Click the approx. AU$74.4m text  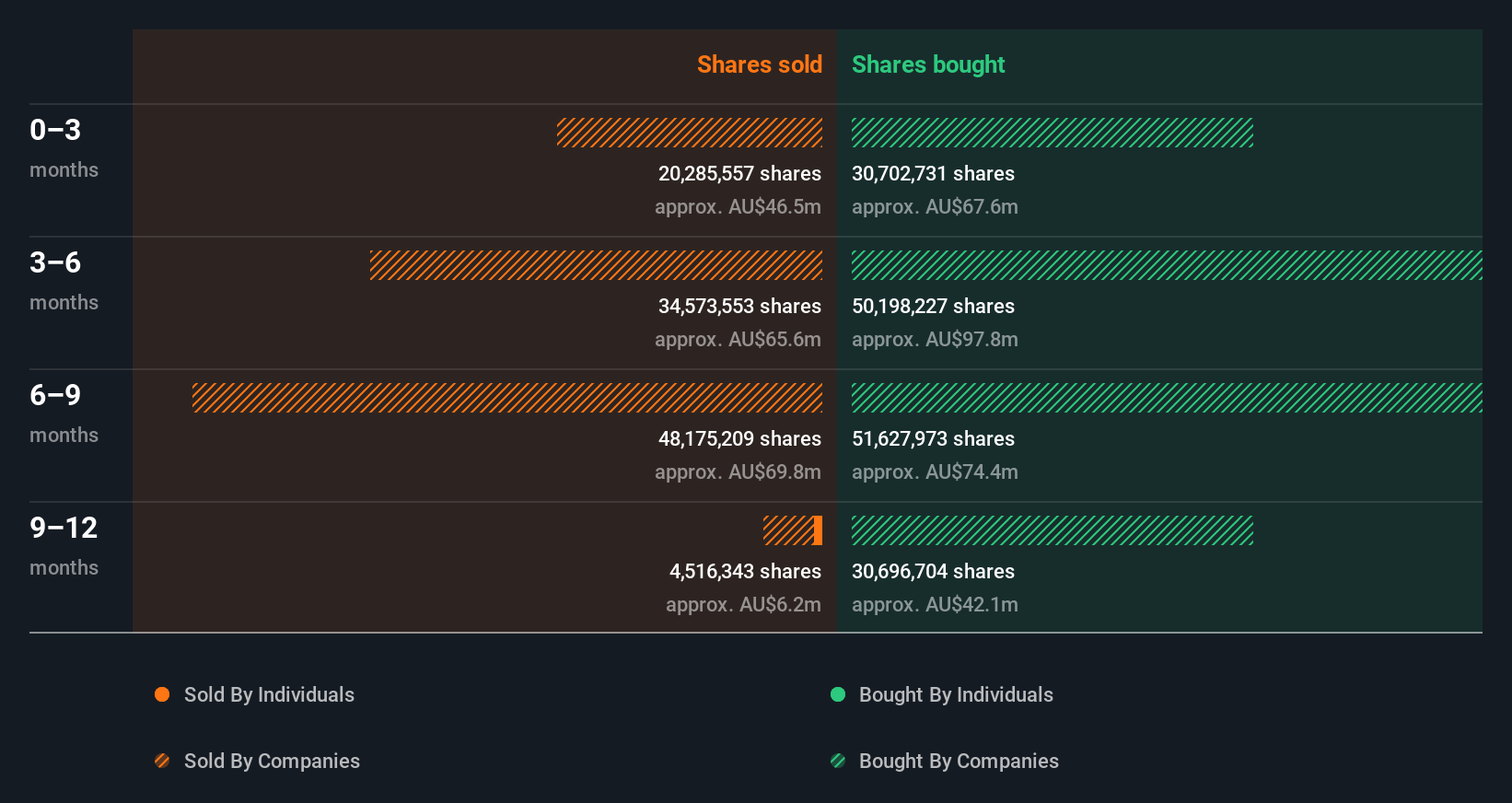click(935, 471)
